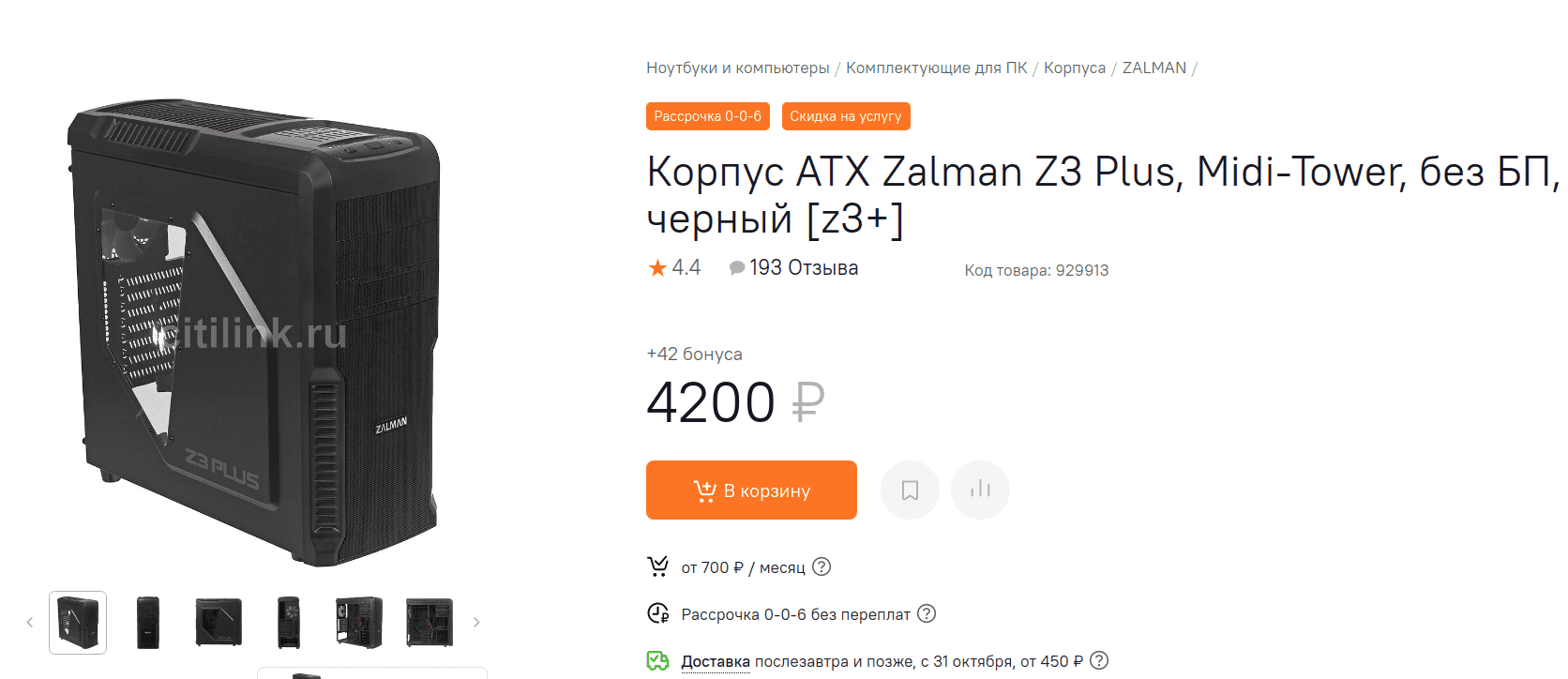The image size is (1568, 679).
Task: Click the orange rating star
Action: point(657,268)
